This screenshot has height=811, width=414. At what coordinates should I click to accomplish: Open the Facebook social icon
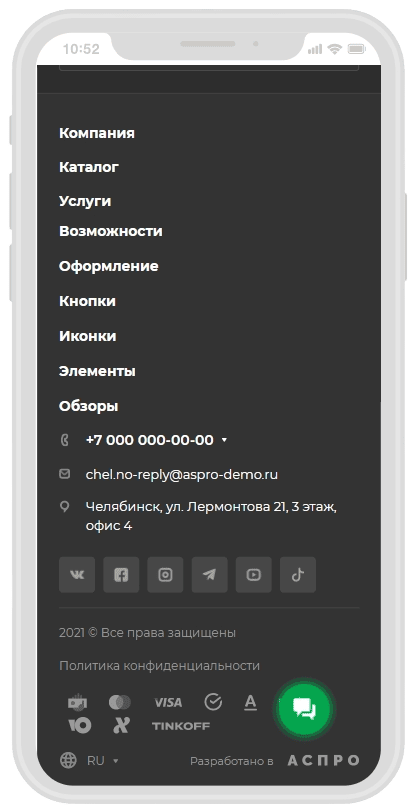(121, 575)
